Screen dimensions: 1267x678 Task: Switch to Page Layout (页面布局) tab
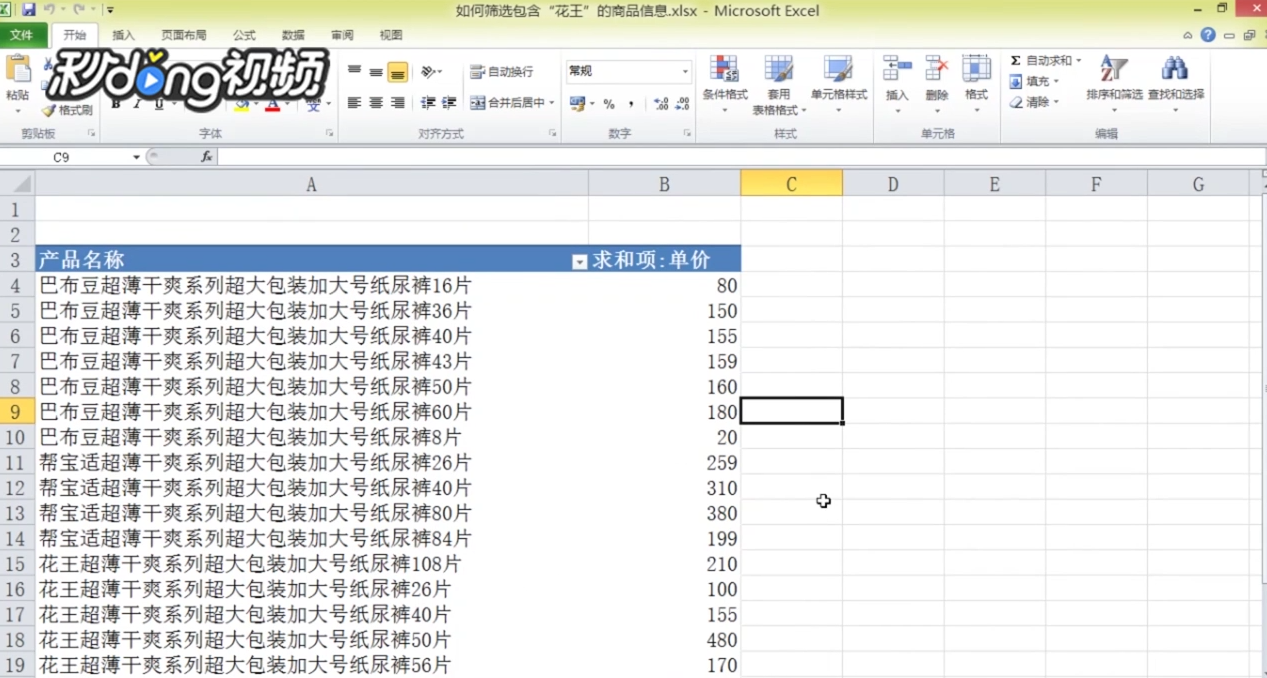click(x=184, y=35)
